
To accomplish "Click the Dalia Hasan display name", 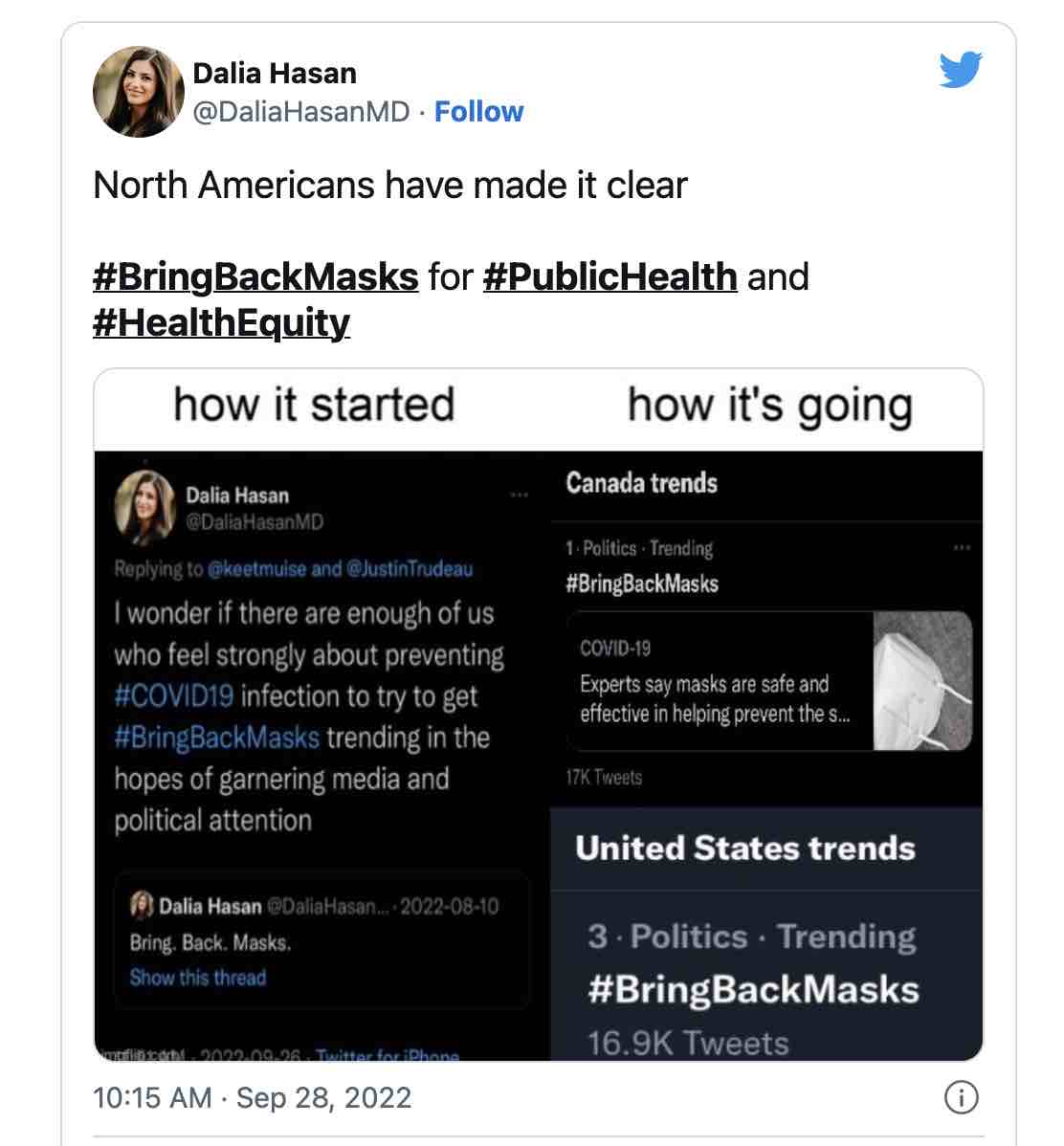I will click(275, 73).
